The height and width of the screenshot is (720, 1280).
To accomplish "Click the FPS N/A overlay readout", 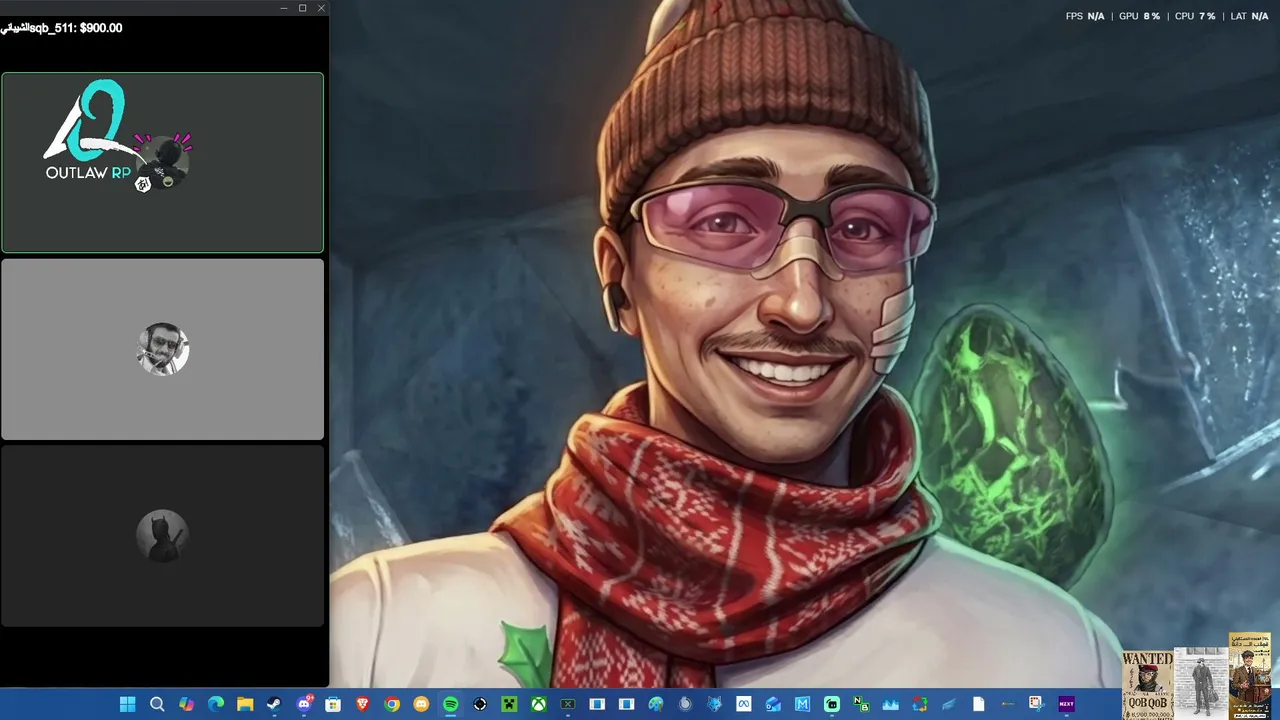I will 1085,16.
